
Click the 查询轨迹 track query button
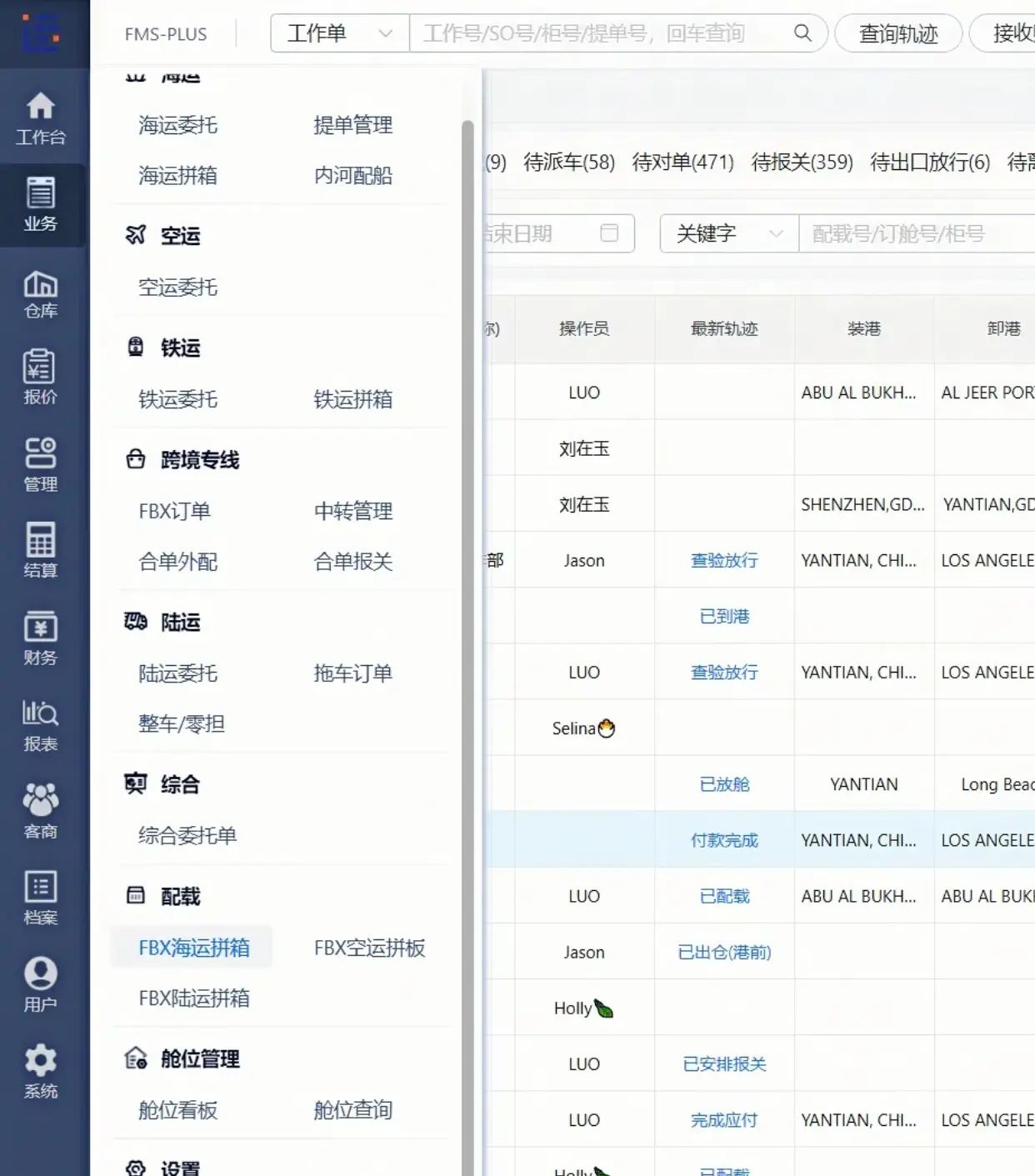(897, 33)
